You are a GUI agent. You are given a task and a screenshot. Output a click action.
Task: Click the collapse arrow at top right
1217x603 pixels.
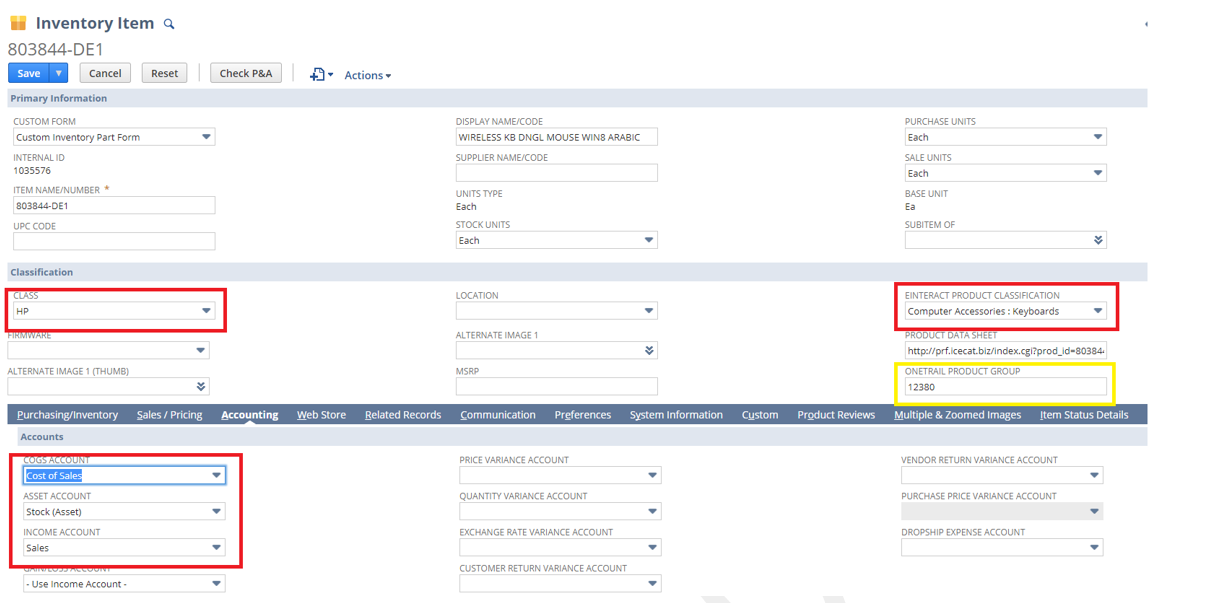click(1145, 24)
